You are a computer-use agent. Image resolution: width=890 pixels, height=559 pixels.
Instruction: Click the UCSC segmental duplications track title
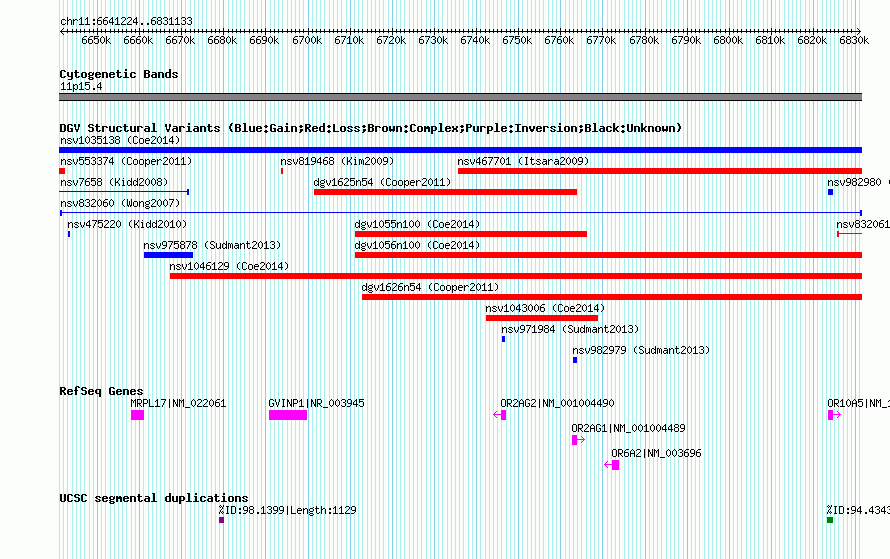(154, 498)
